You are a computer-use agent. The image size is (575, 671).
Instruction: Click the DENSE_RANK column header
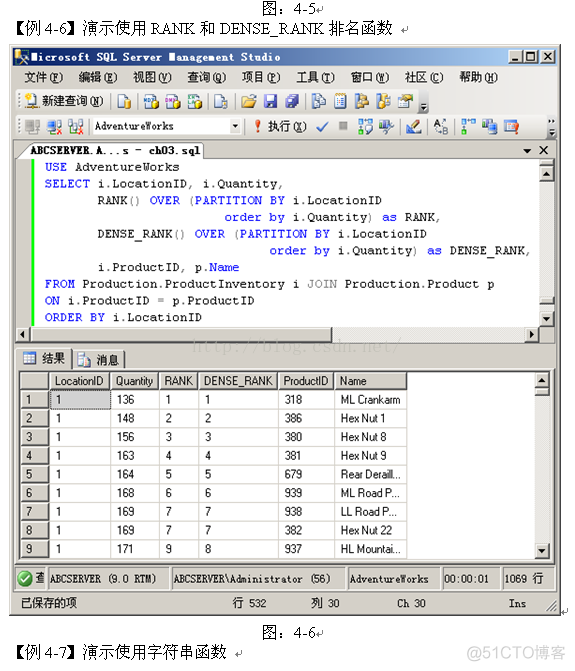point(238,381)
